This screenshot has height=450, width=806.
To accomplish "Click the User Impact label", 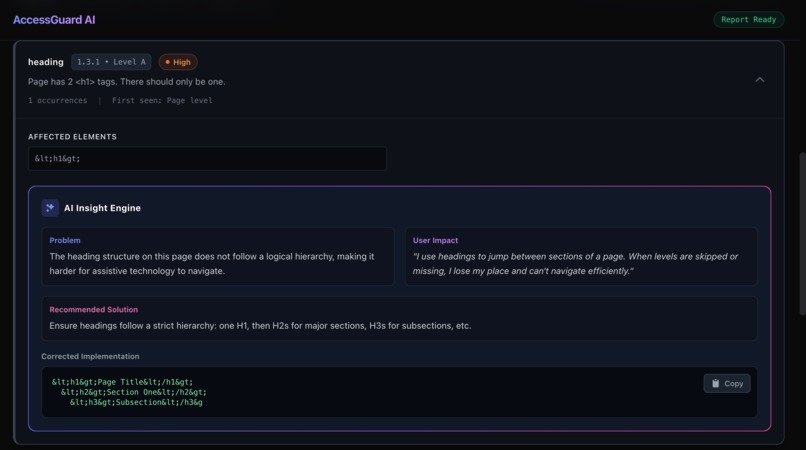I will click(x=435, y=240).
